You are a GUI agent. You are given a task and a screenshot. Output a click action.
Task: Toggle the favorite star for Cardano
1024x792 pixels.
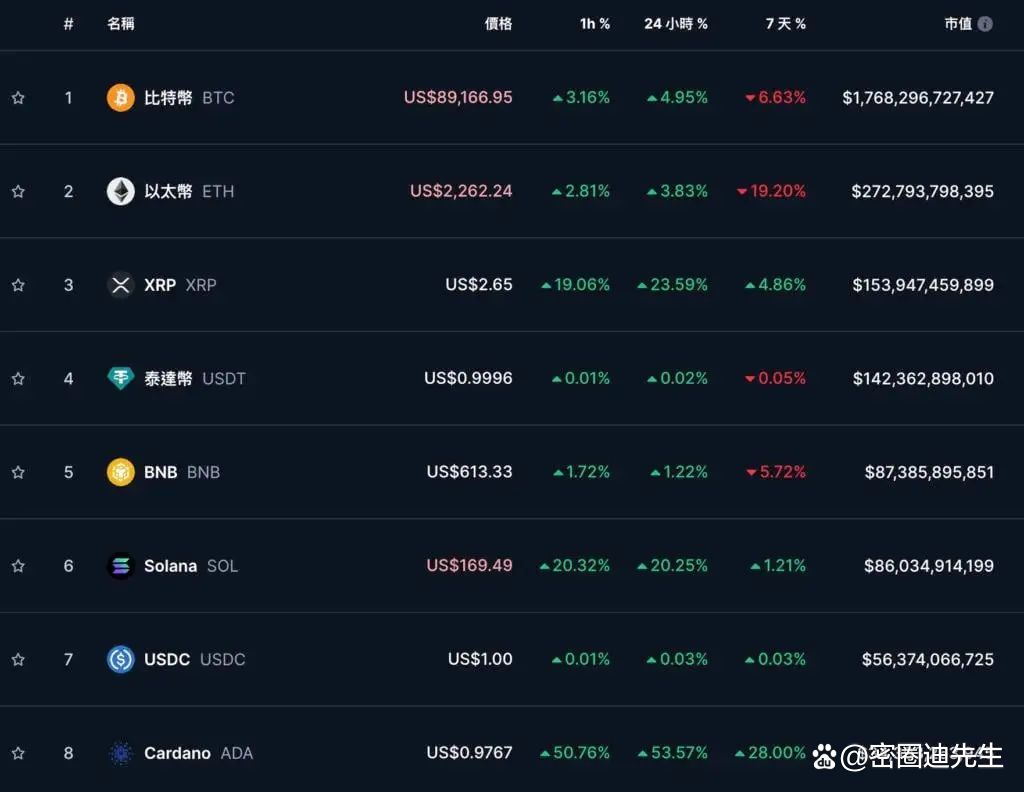pyautogui.click(x=17, y=753)
